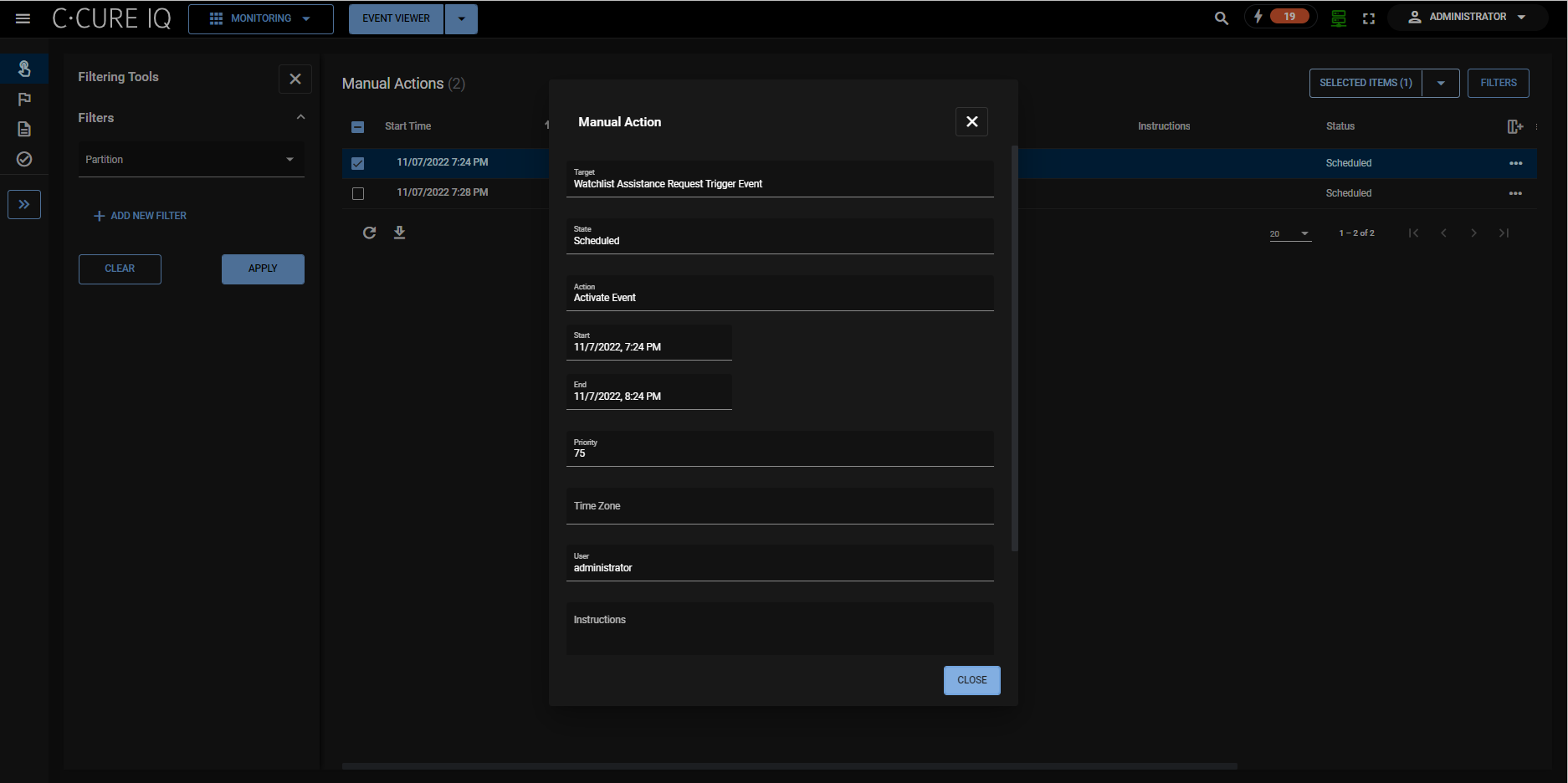This screenshot has width=1568, height=783.
Task: Click the green server status icon
Action: (1338, 18)
